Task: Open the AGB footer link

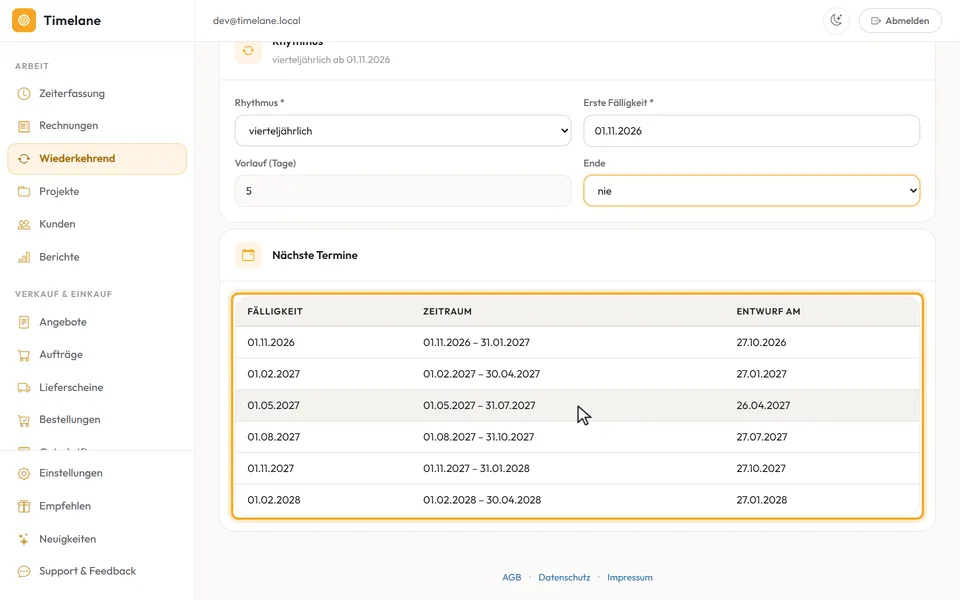Action: 511,577
